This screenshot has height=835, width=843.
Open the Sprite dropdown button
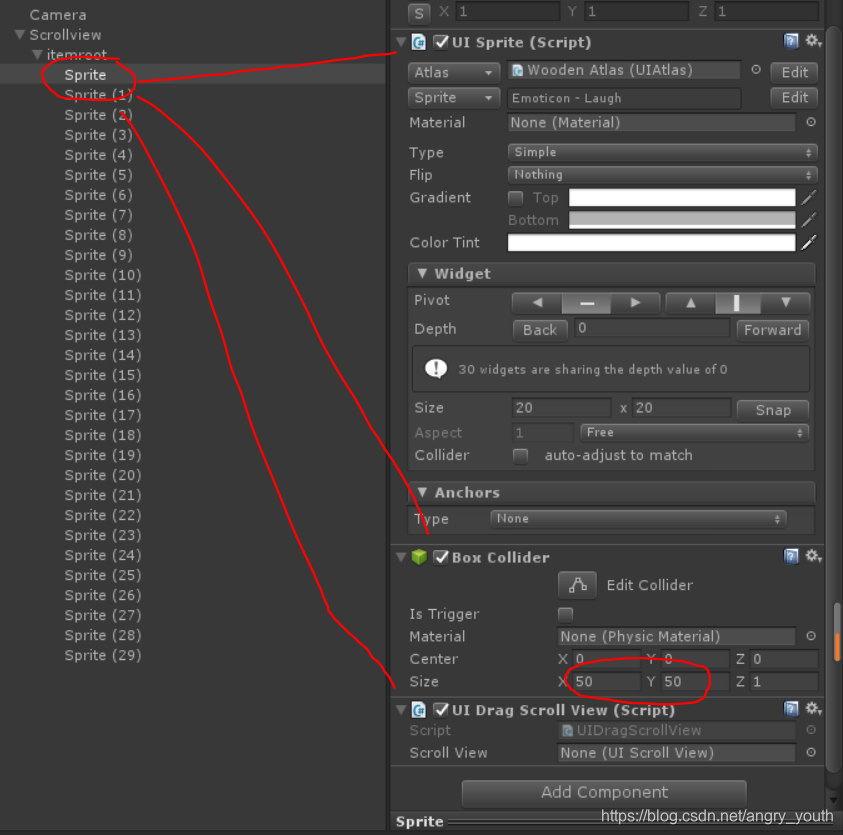(x=454, y=98)
